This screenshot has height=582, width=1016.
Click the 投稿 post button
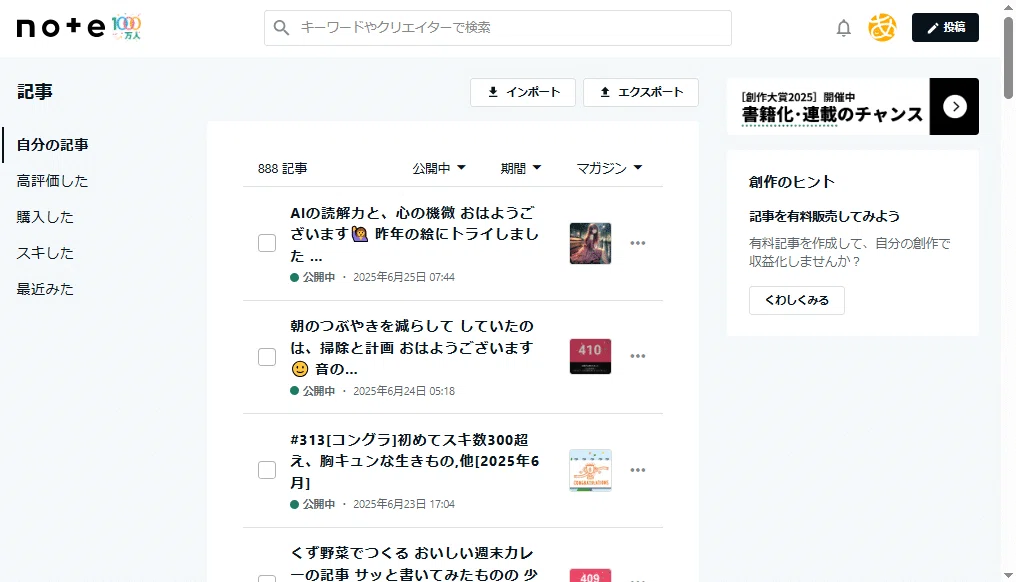(x=945, y=27)
